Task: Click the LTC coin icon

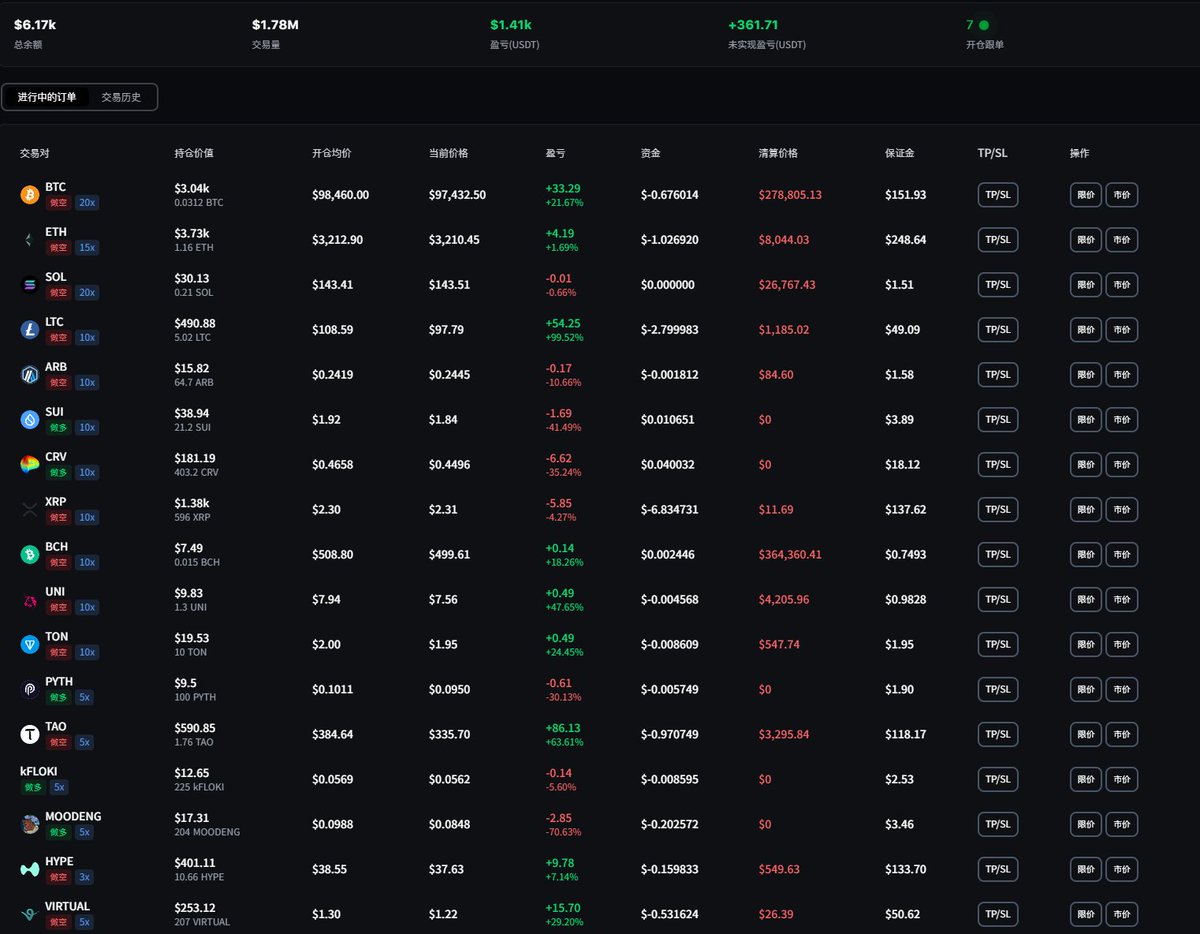Action: click(29, 330)
